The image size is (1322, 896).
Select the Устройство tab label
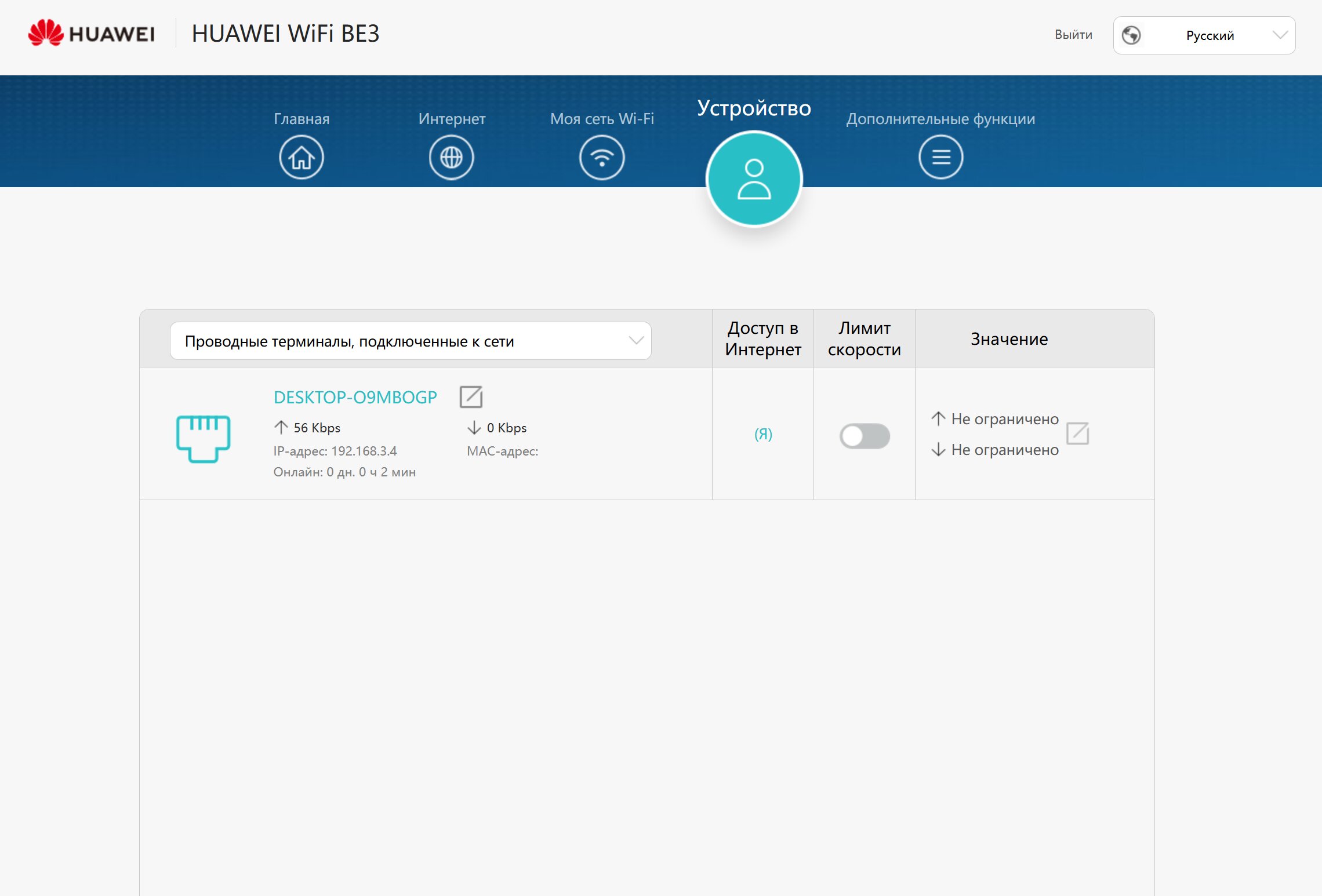click(754, 108)
